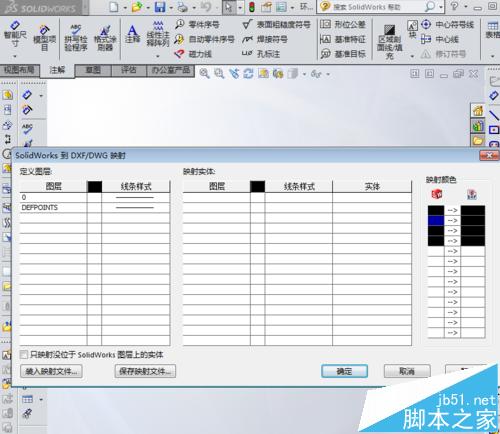Click the Print icon in title toolbar

(x=183, y=7)
